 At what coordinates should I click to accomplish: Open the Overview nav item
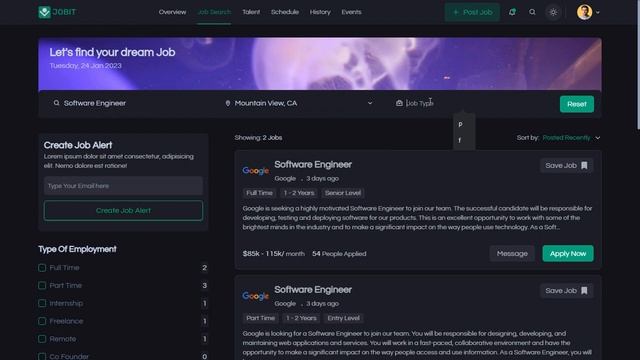pos(172,12)
